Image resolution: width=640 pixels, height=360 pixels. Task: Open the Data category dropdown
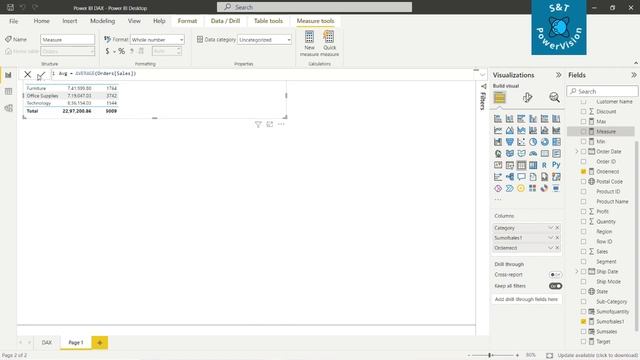(264, 40)
